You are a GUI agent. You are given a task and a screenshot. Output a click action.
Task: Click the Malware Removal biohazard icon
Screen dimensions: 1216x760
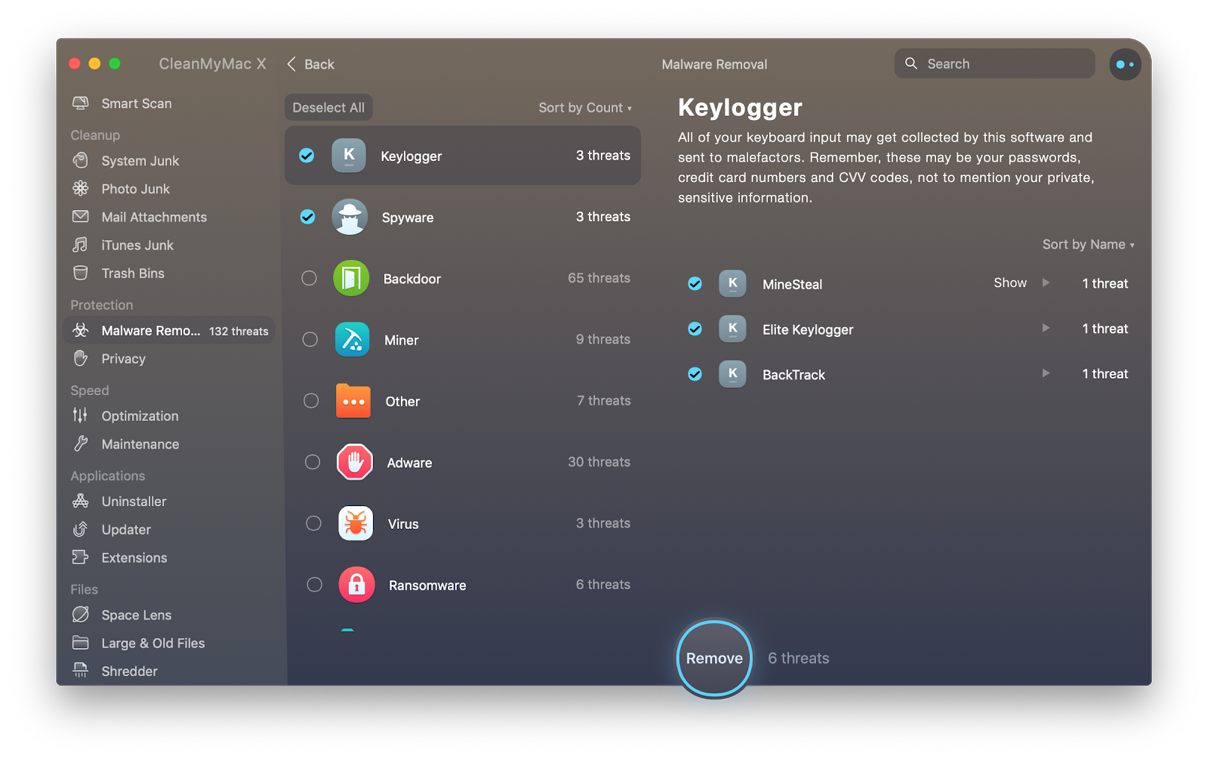[81, 330]
